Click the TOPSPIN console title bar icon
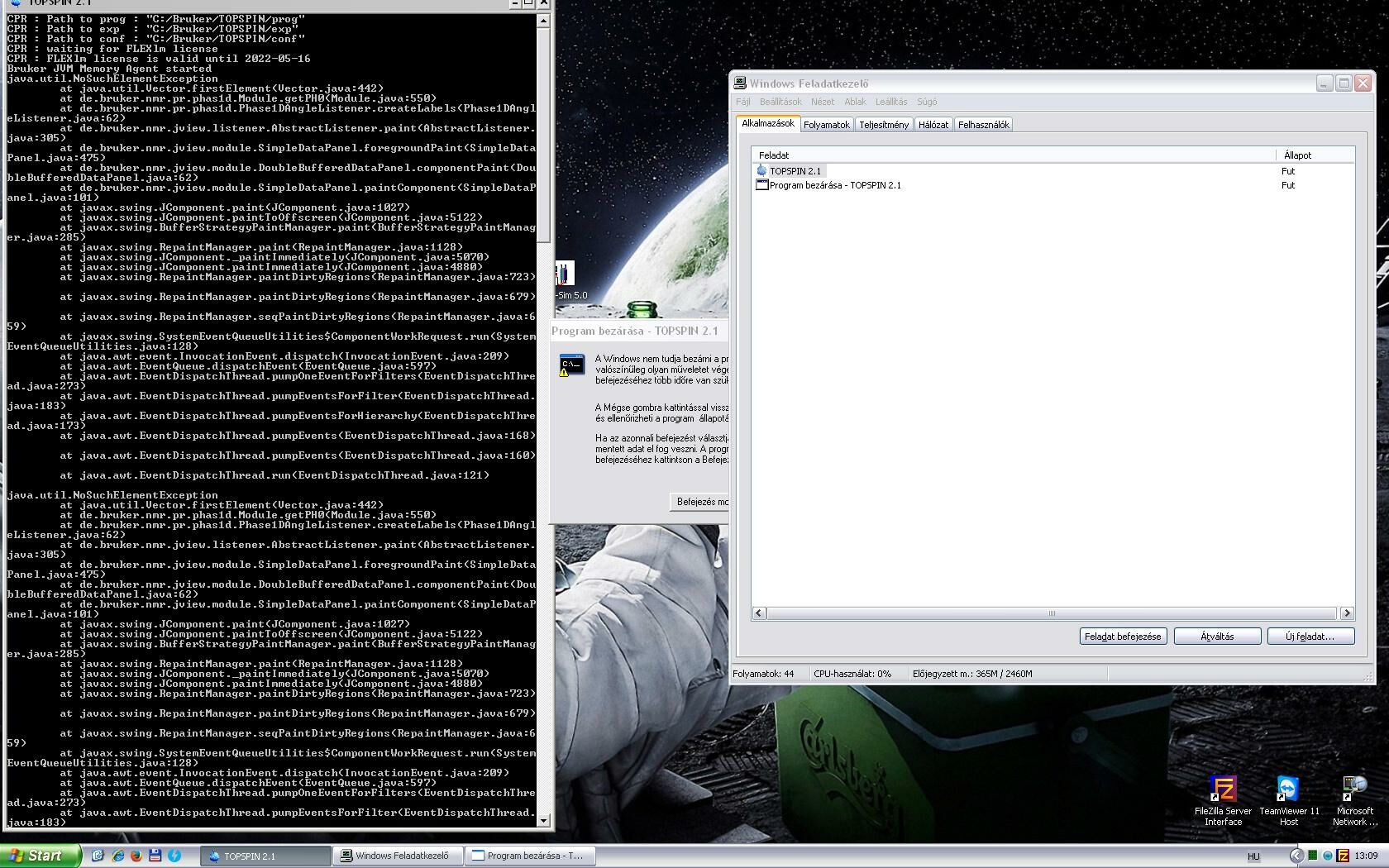Screen dimensions: 1389x868 coord(16,3)
